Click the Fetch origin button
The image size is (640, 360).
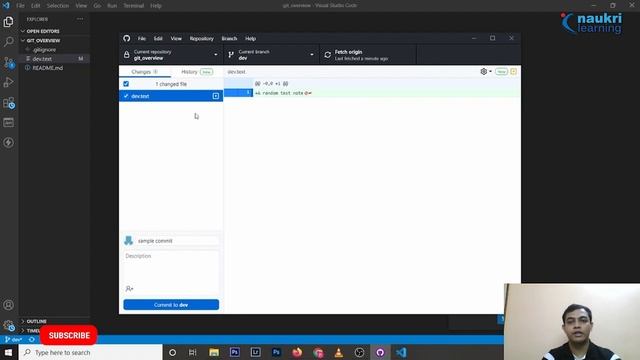[x=368, y=55]
